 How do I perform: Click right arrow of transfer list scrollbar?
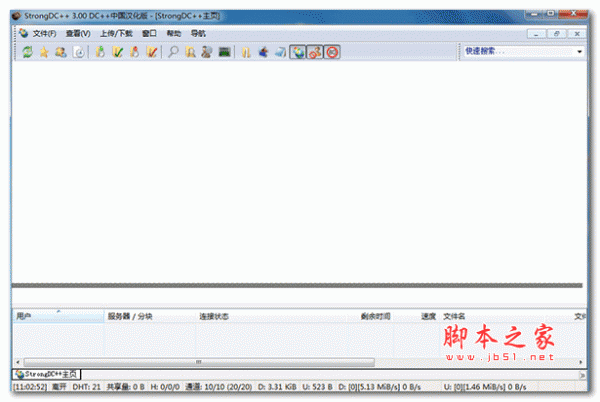(x=580, y=362)
